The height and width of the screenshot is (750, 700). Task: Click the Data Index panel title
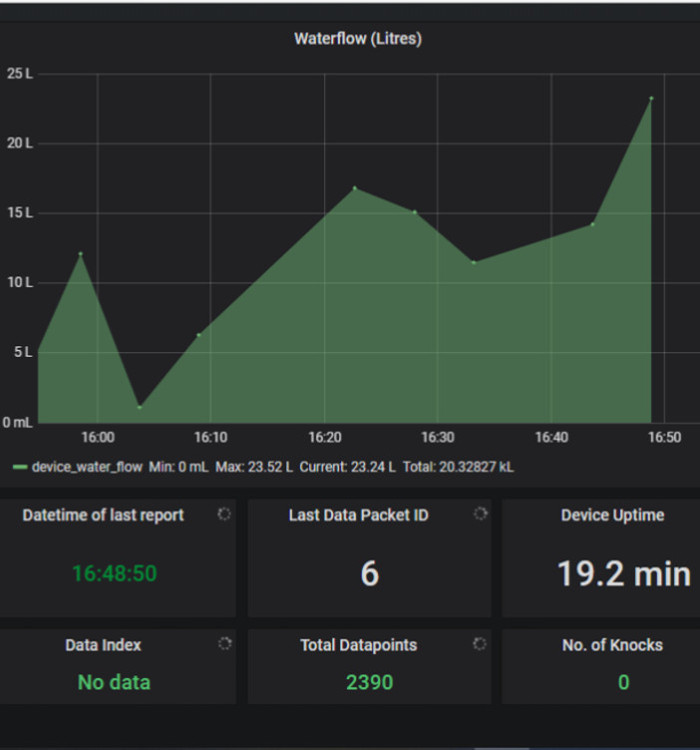(x=103, y=646)
